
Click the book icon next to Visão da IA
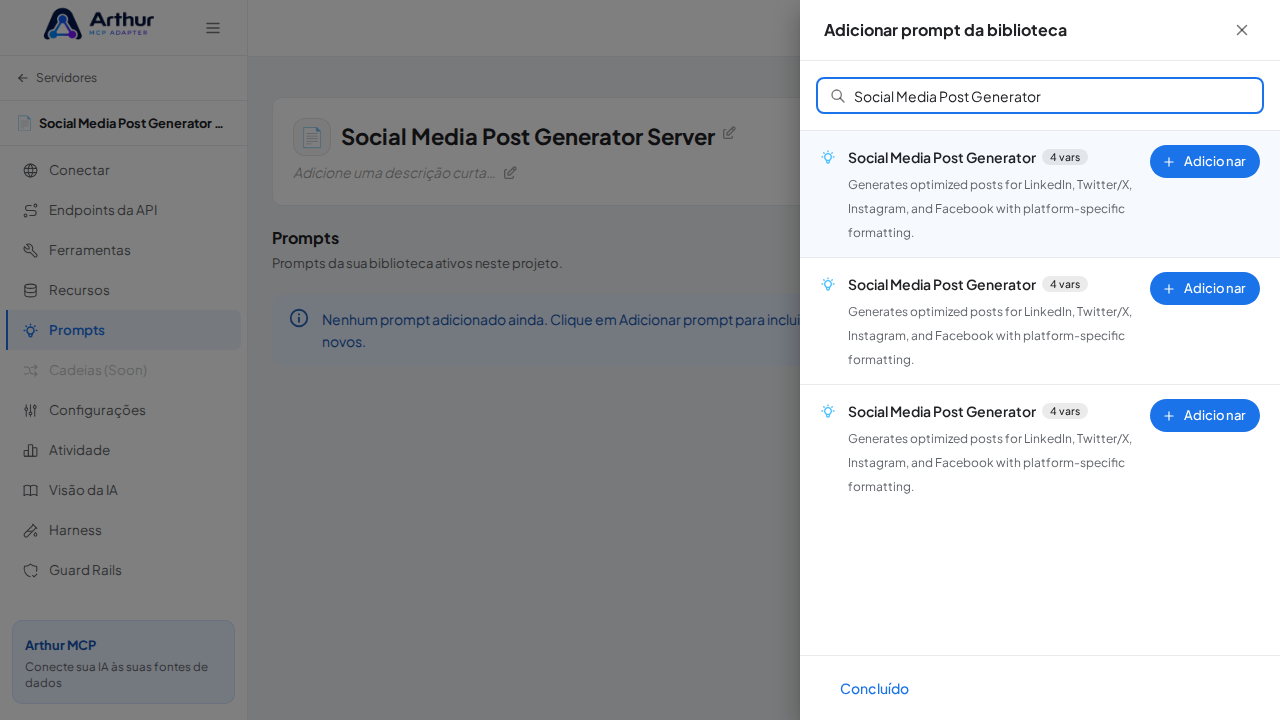(30, 490)
